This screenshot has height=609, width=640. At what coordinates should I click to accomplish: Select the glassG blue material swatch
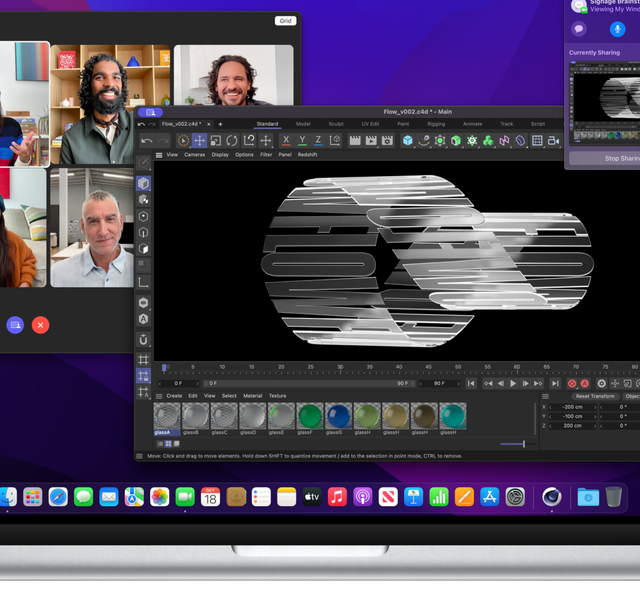[x=338, y=416]
